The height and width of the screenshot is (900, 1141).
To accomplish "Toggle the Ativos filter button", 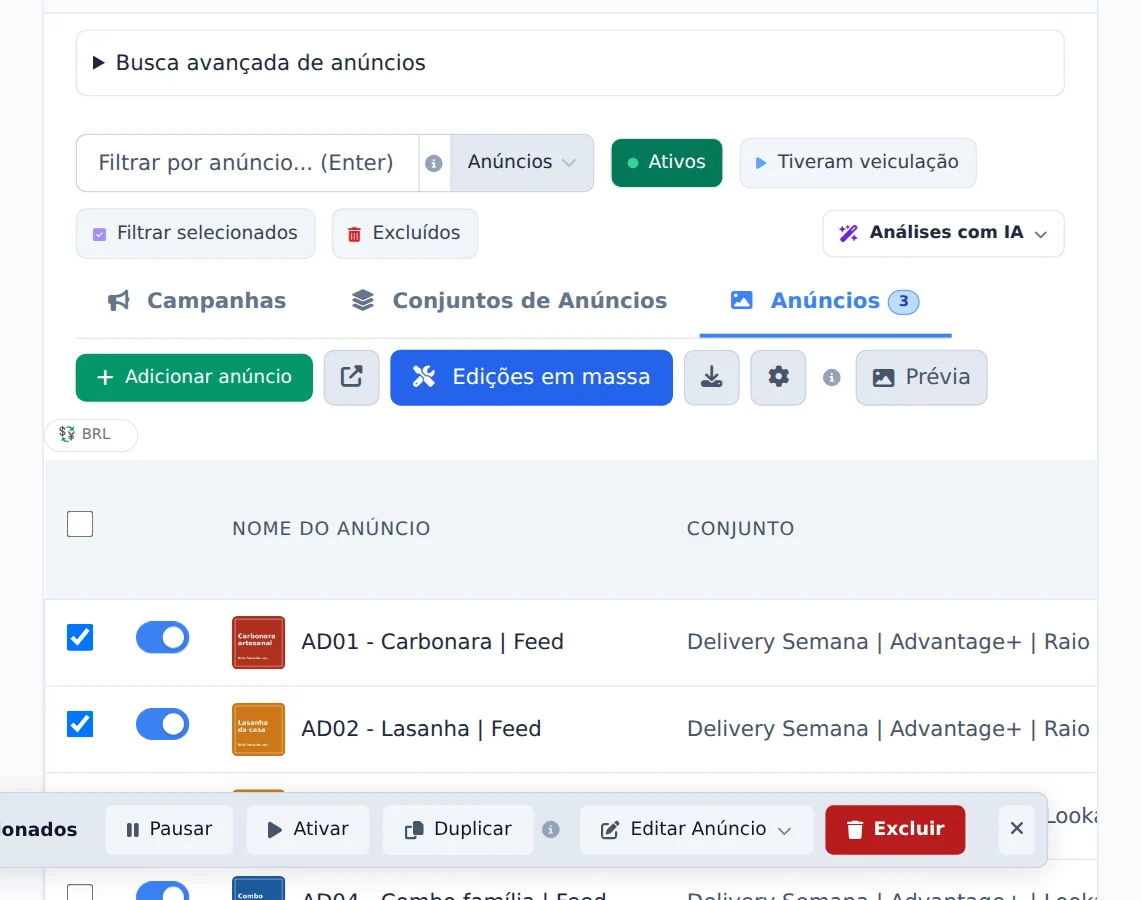I will [667, 162].
